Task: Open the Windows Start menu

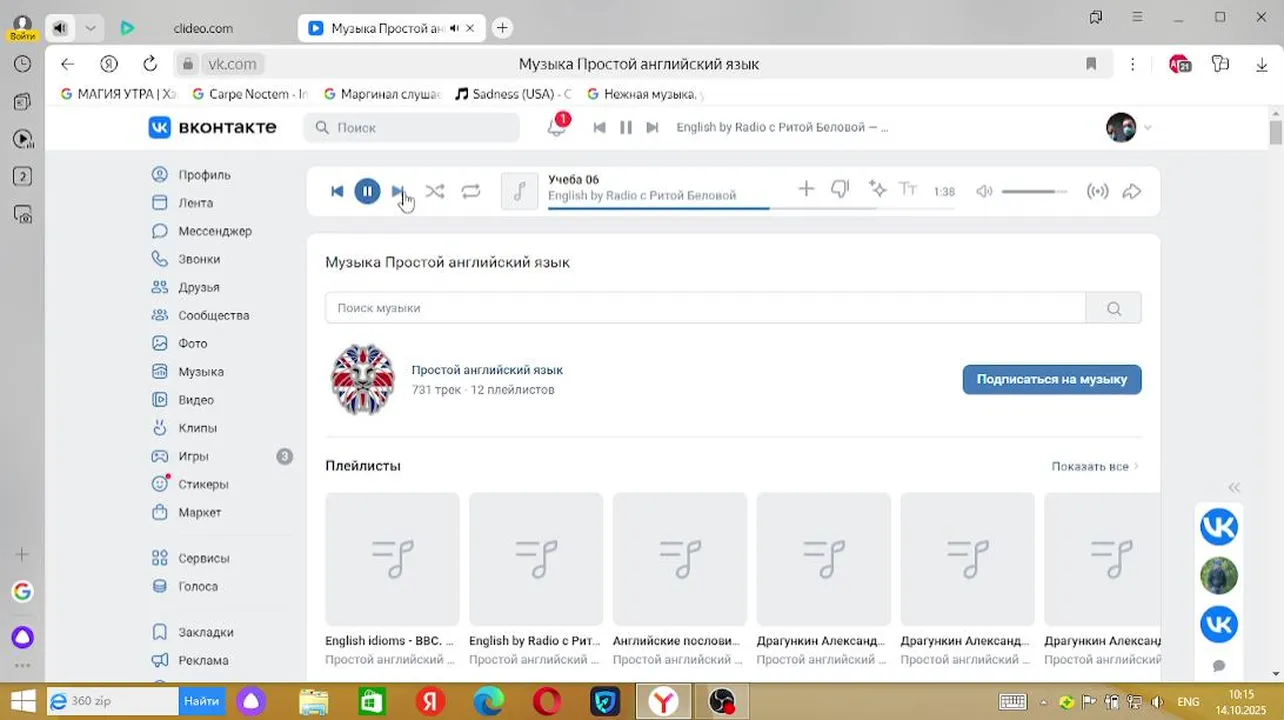Action: point(22,701)
